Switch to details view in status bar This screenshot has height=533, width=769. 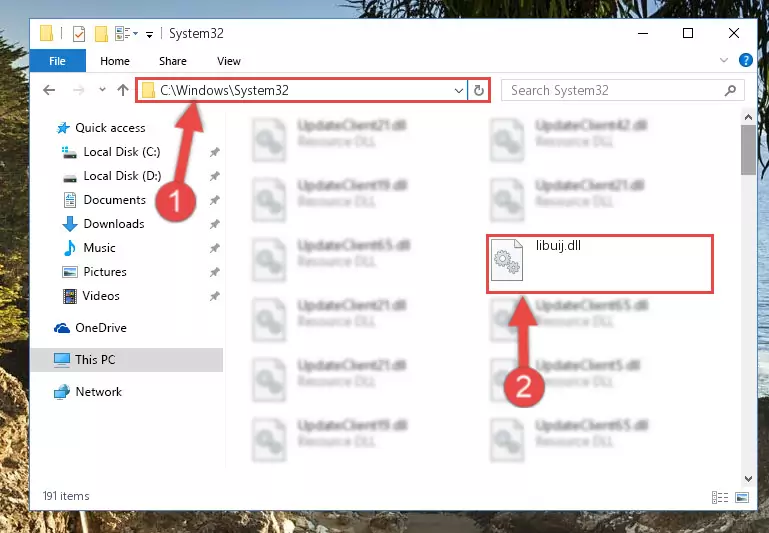(719, 498)
